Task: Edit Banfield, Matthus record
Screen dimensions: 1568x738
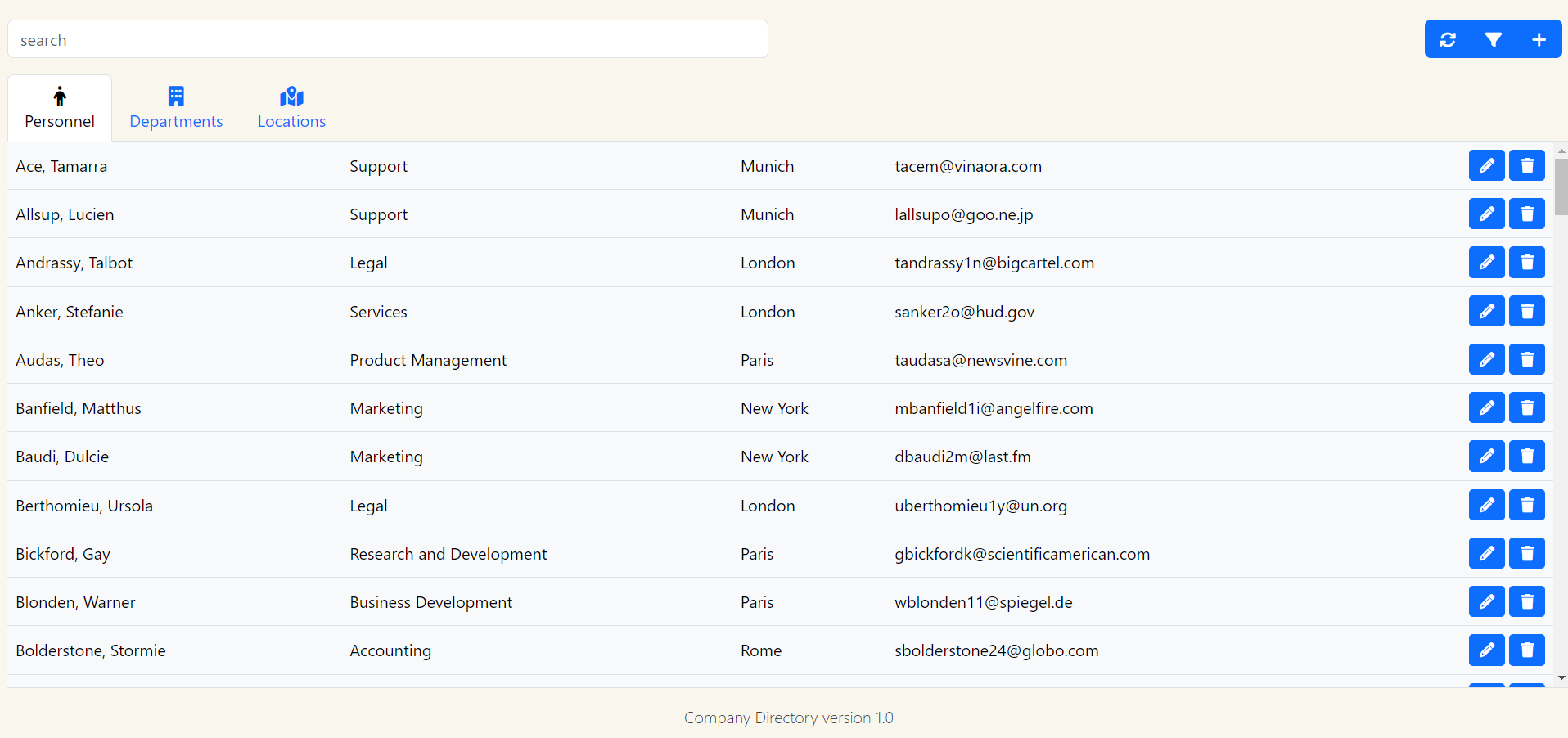Action: pos(1487,407)
